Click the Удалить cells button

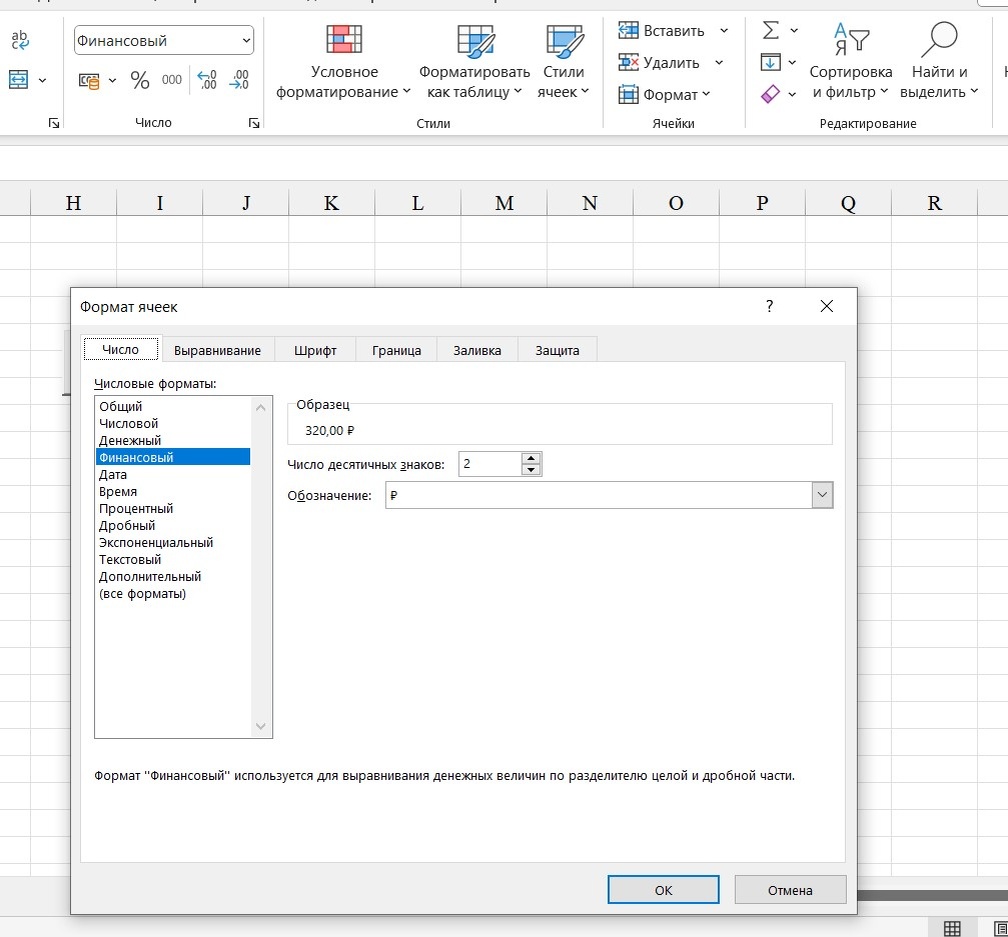click(x=658, y=62)
